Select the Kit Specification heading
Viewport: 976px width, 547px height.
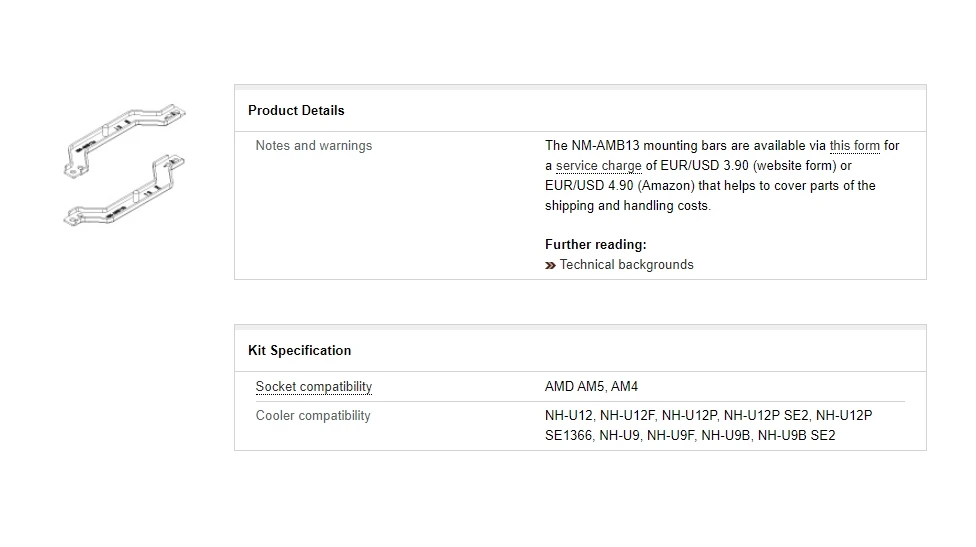299,350
